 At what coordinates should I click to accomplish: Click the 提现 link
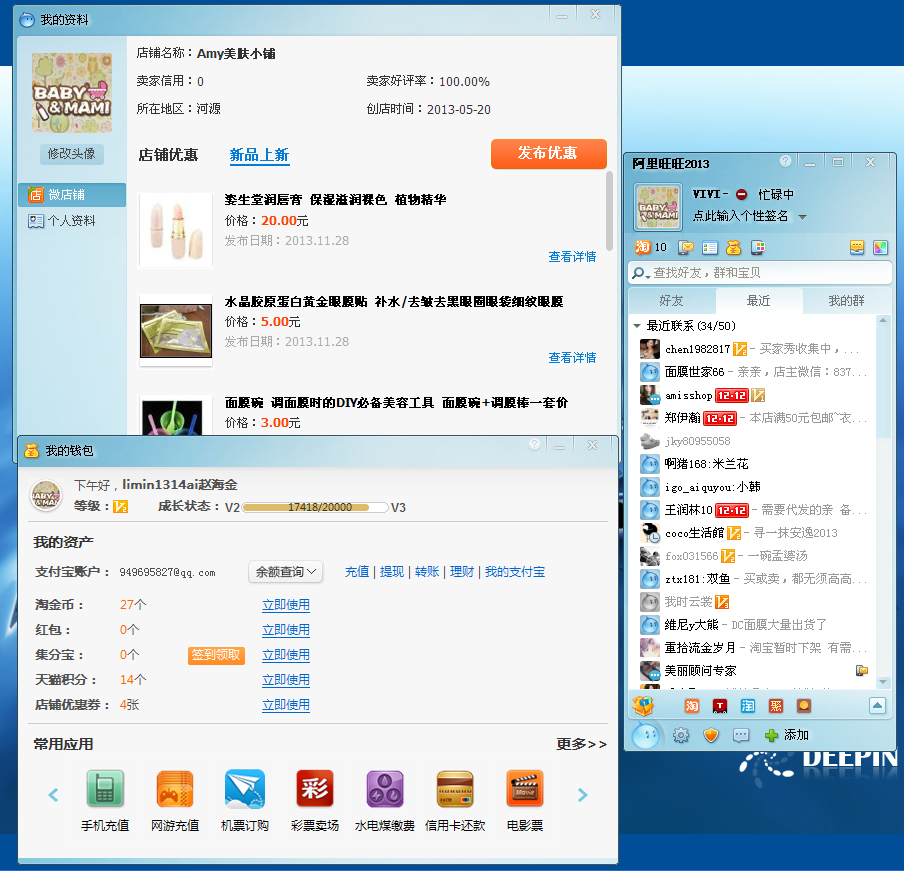(392, 572)
